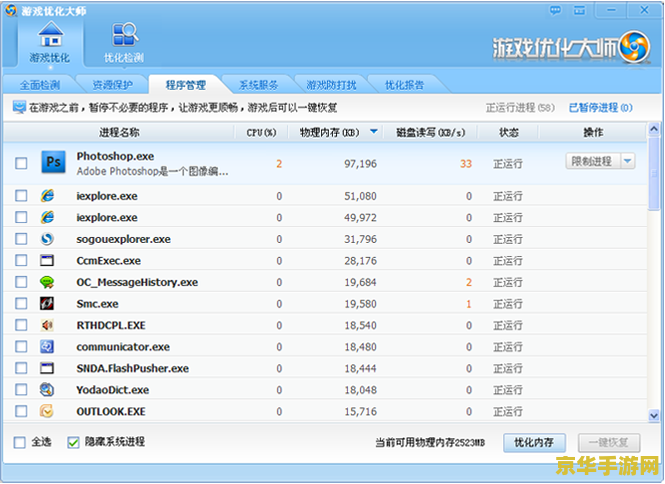Click the OC_MessageHistory.exe chat icon
The image size is (665, 484).
(47, 282)
